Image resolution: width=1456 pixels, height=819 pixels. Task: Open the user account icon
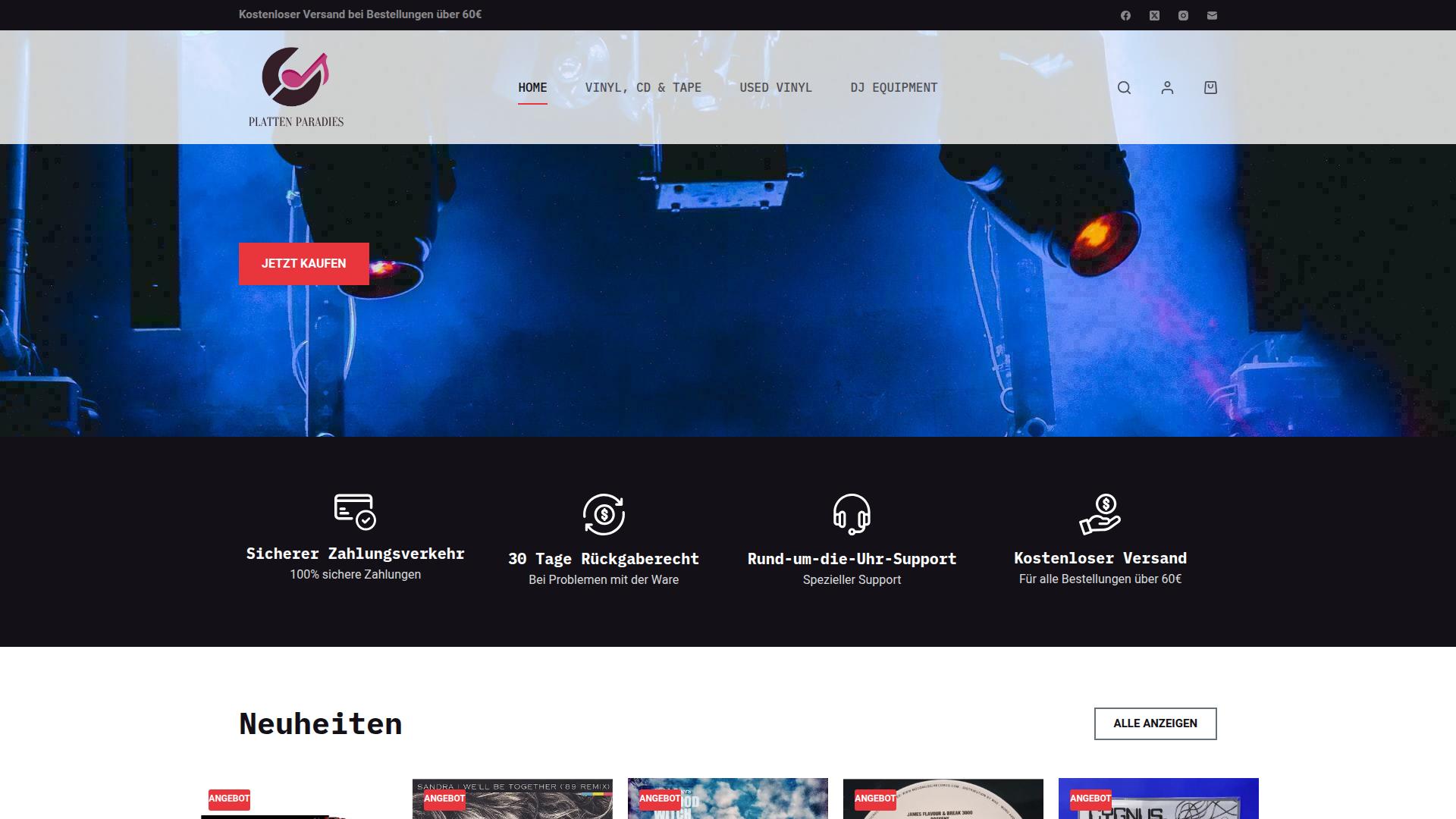pyautogui.click(x=1167, y=88)
